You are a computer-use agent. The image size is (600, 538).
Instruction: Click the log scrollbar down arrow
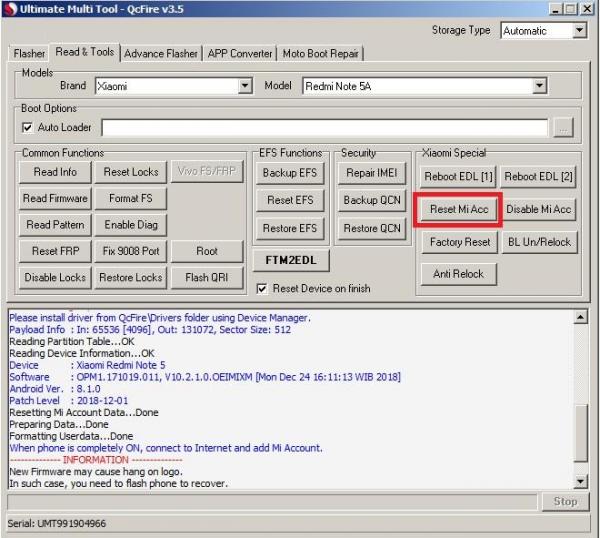pyautogui.click(x=580, y=481)
